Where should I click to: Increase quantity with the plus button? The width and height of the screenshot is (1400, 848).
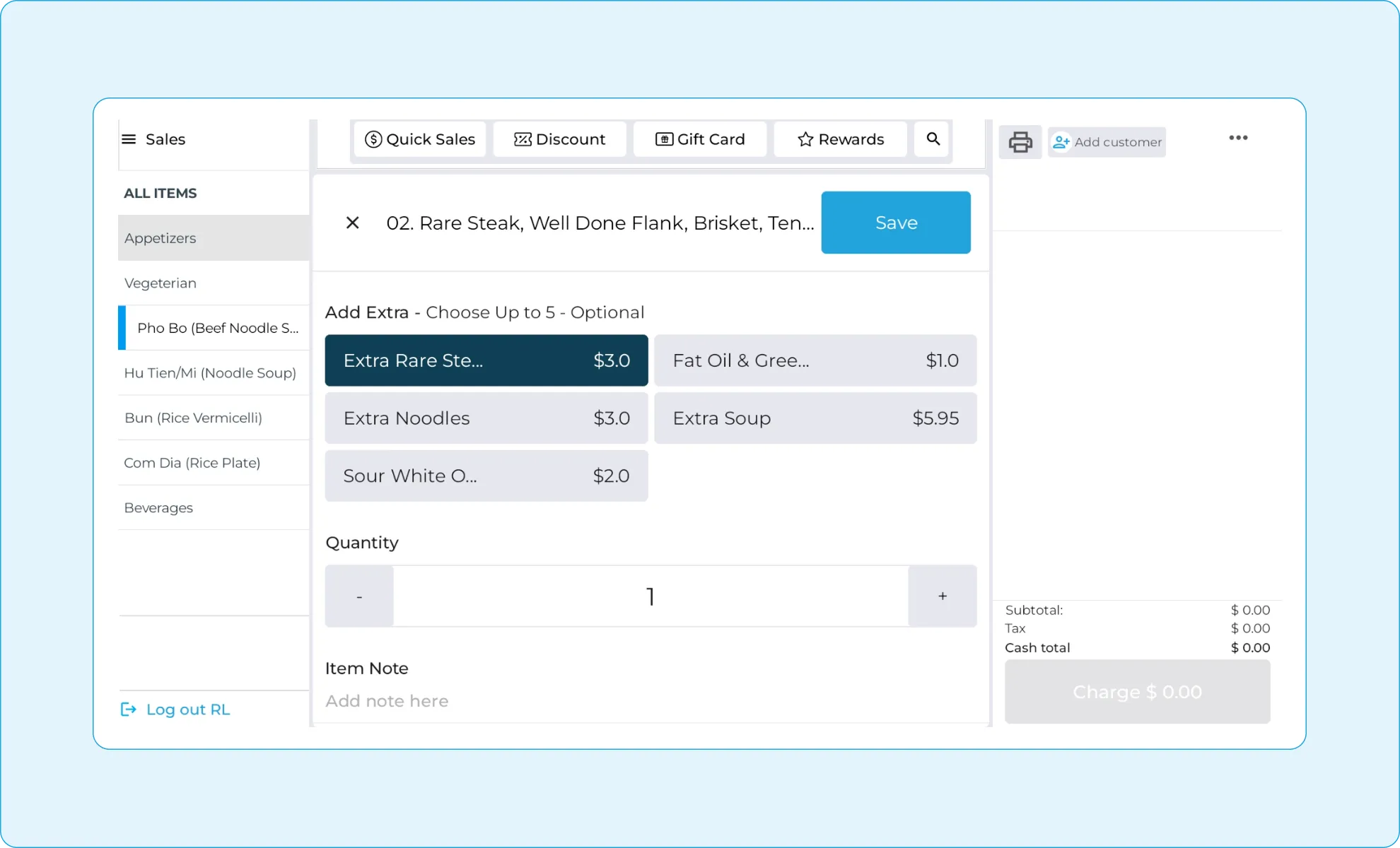pos(942,596)
